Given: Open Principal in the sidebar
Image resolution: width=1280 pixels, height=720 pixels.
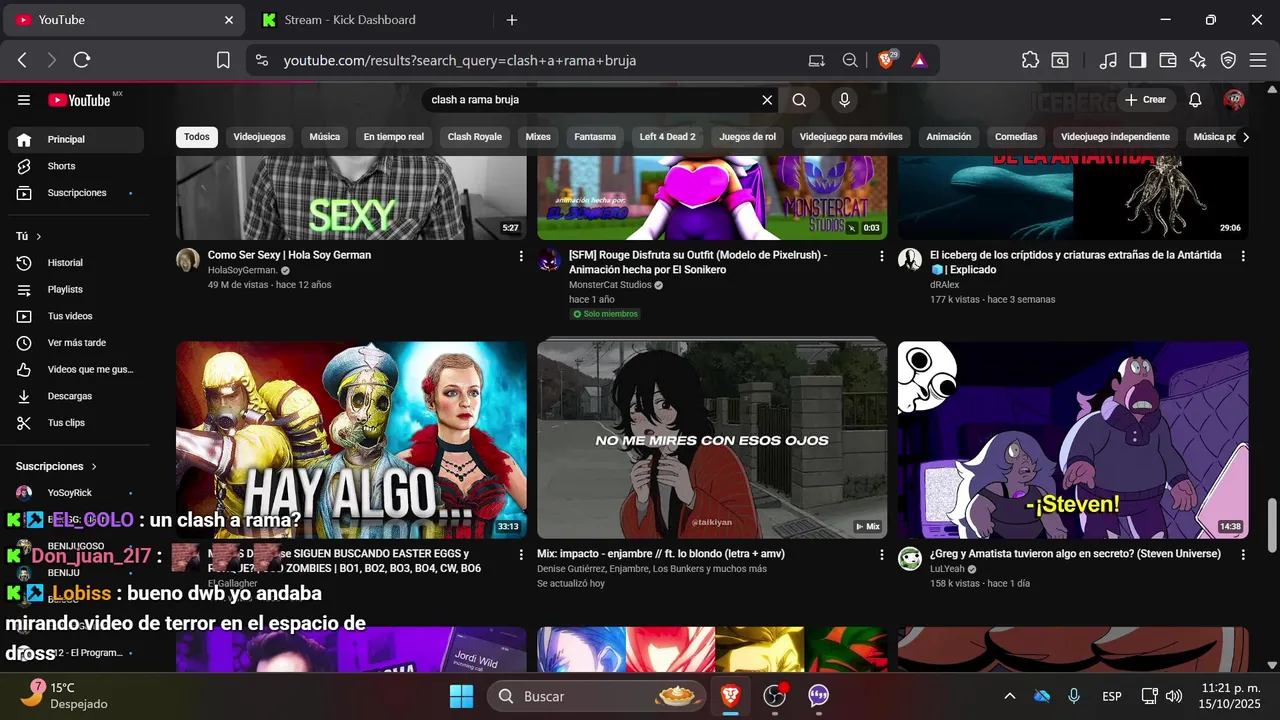Looking at the screenshot, I should pyautogui.click(x=76, y=139).
